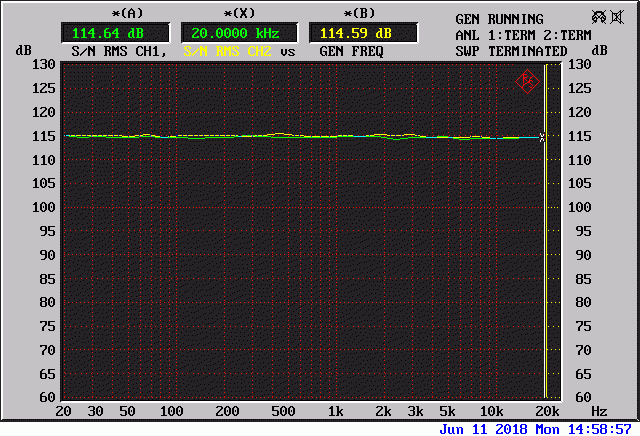Click the cursor B value 114.59 dB
The image size is (640, 436).
tap(355, 32)
